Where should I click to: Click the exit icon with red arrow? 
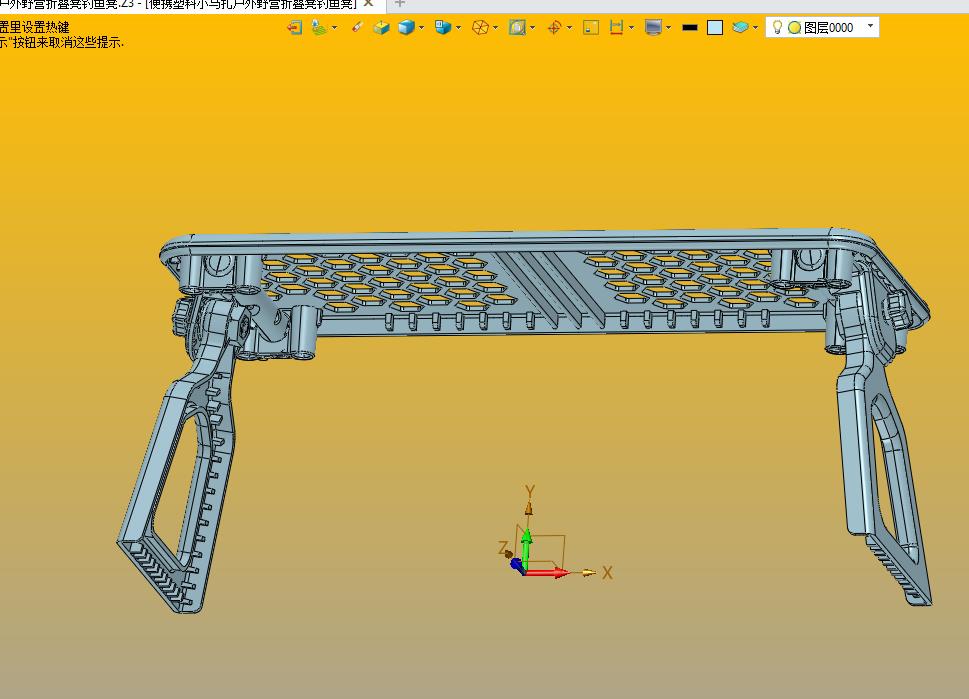(x=295, y=27)
